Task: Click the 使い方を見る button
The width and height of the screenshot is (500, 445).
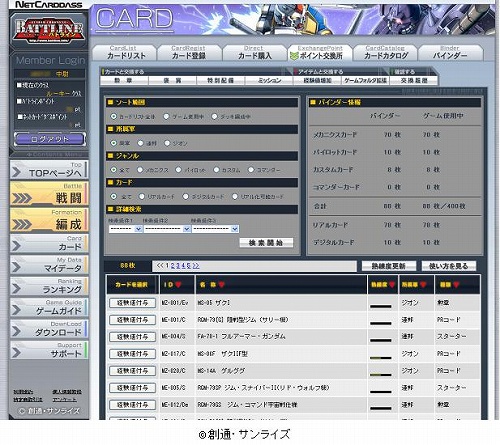Action: point(449,266)
